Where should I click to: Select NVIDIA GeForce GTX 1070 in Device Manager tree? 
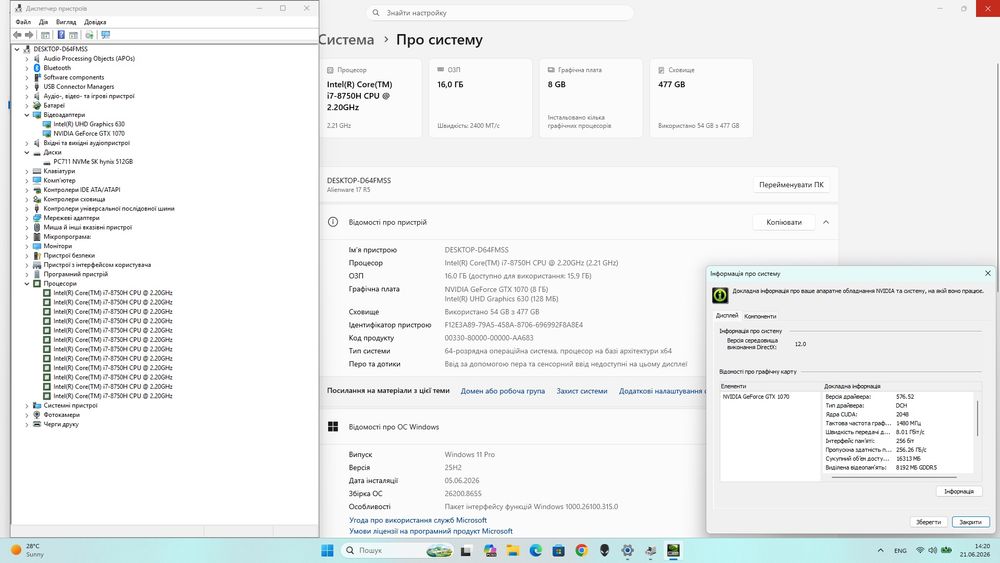(x=89, y=134)
